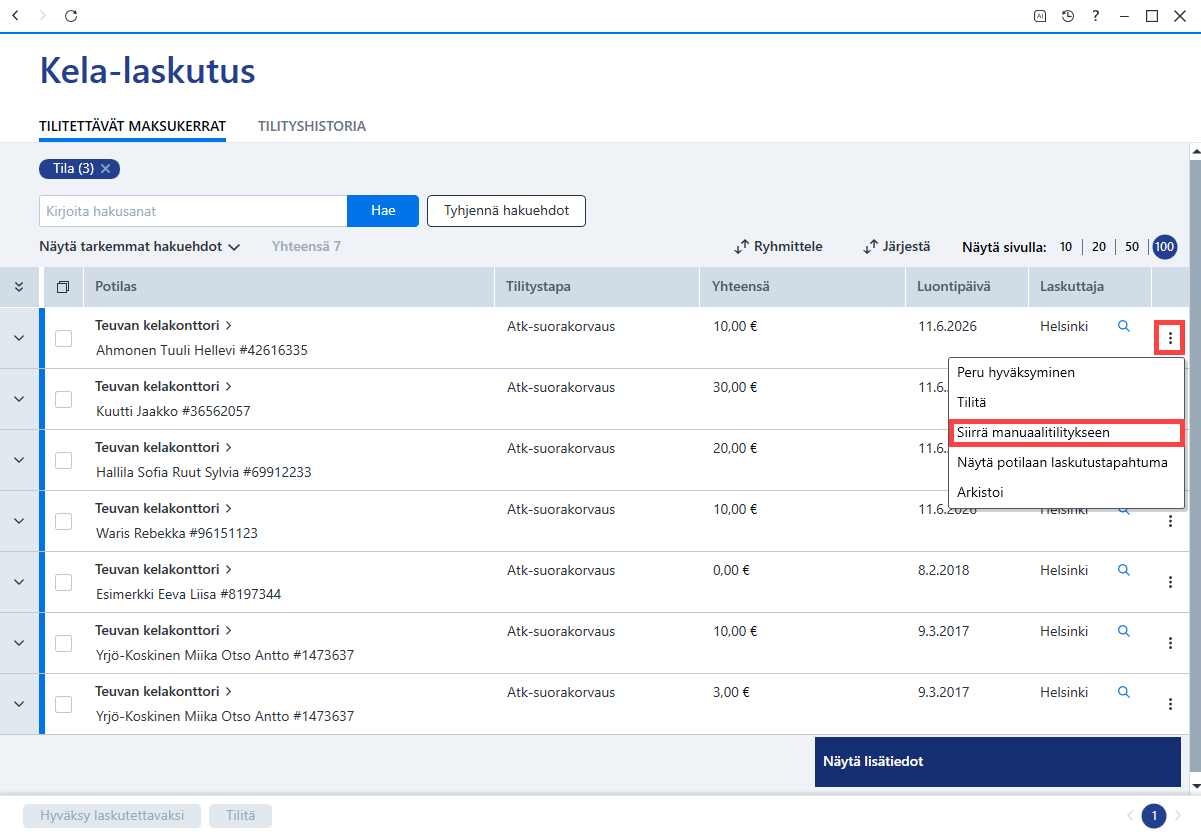Go to the previous page arrow in pagination
This screenshot has height=835, width=1201.
click(x=1131, y=816)
